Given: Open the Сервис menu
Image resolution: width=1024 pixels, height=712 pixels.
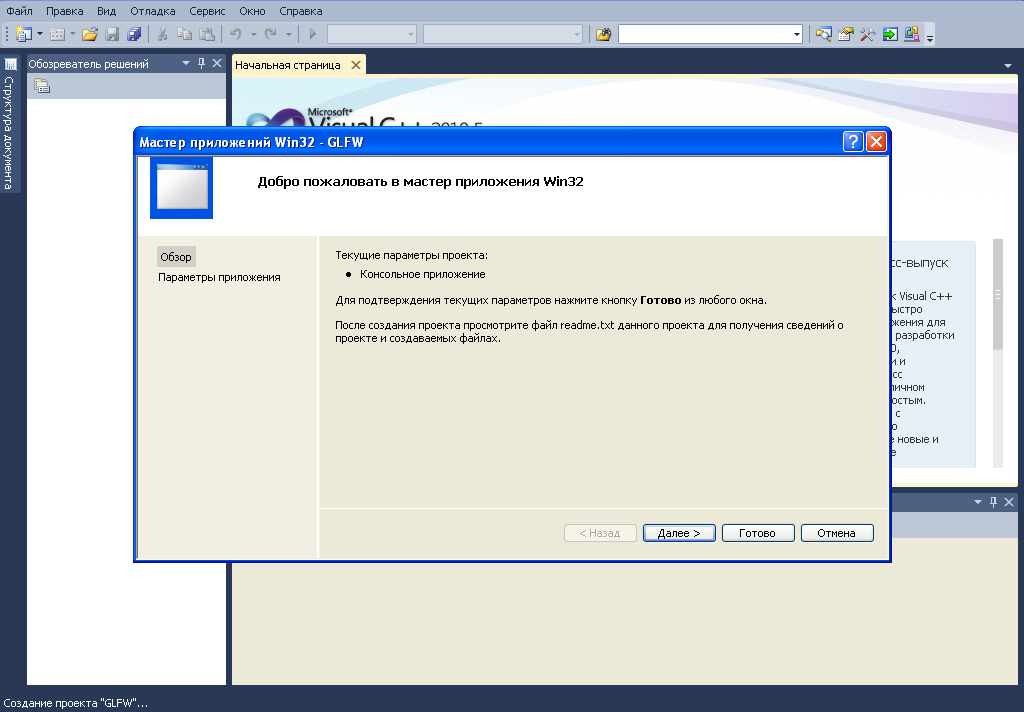Looking at the screenshot, I should pos(207,11).
